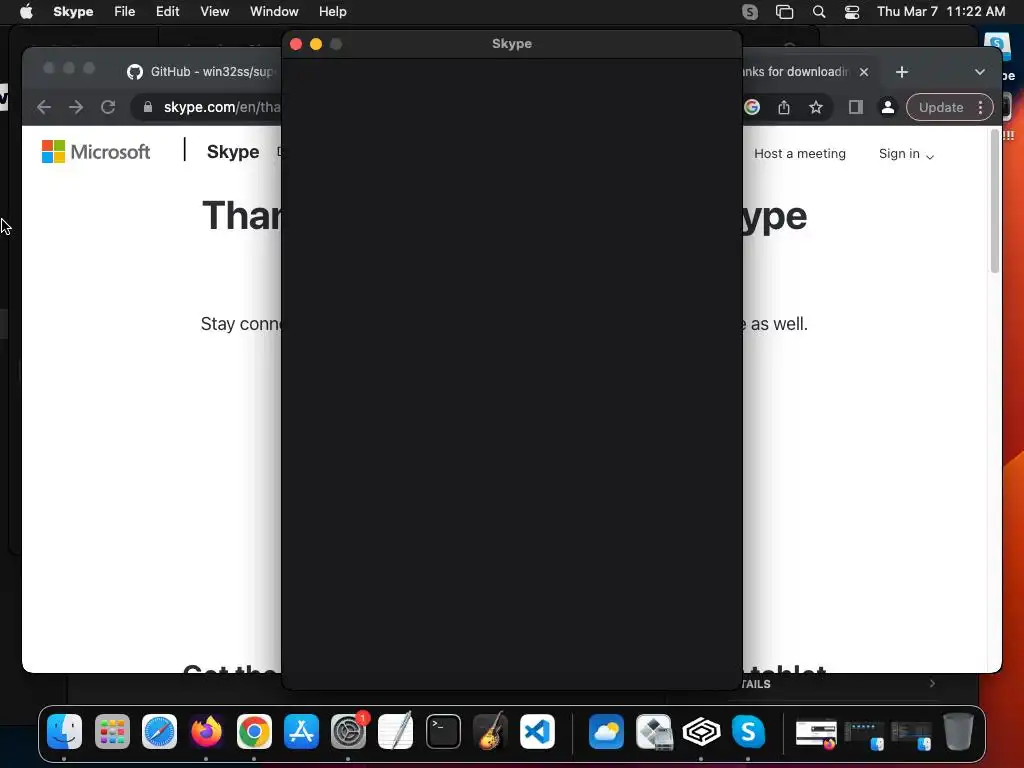Open the Help menu
Screen dimensions: 1024x768
(332, 11)
